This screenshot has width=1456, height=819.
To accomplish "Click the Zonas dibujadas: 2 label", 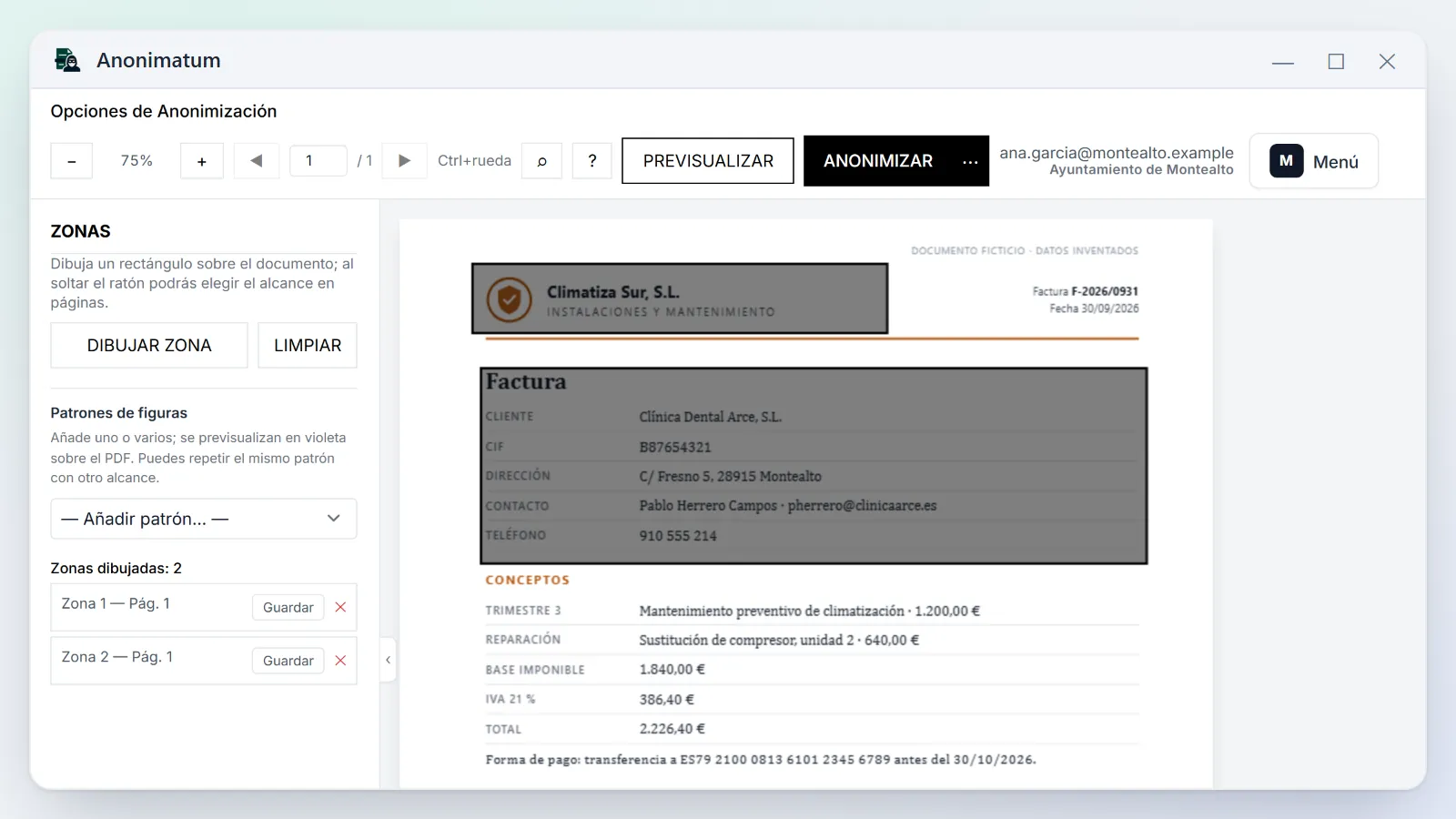I will point(116,569).
